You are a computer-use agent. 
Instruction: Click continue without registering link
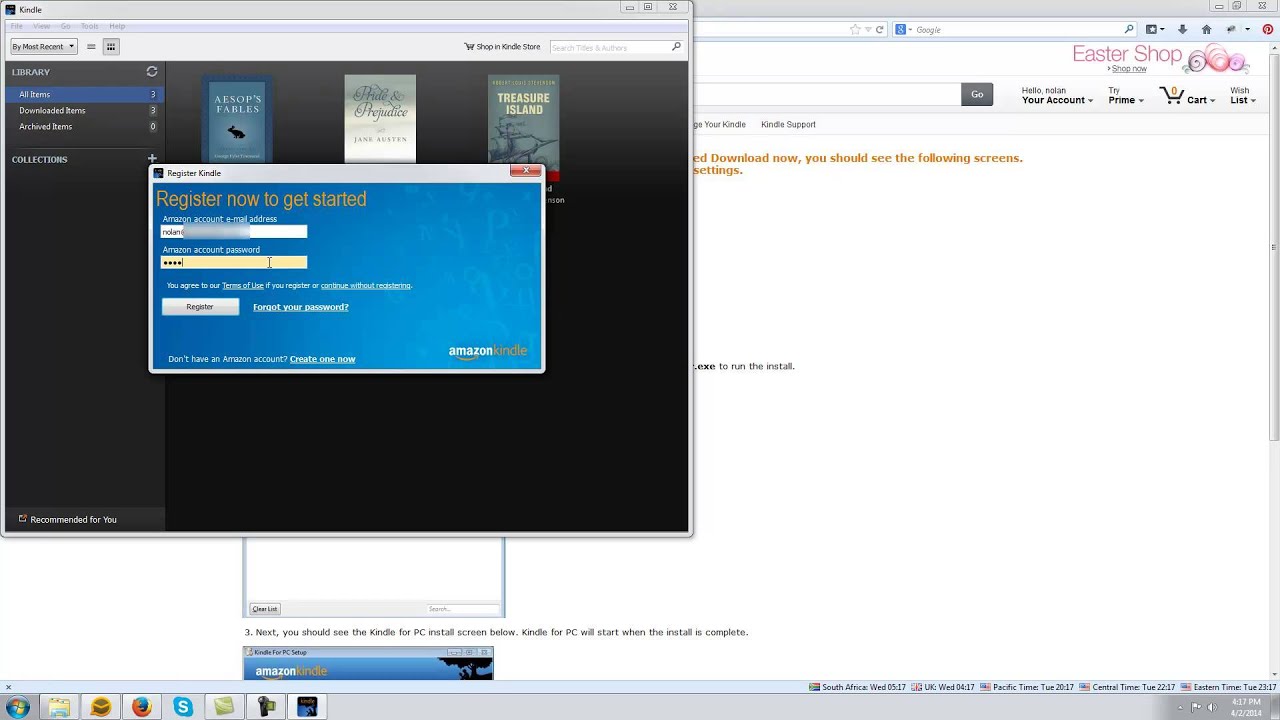365,286
